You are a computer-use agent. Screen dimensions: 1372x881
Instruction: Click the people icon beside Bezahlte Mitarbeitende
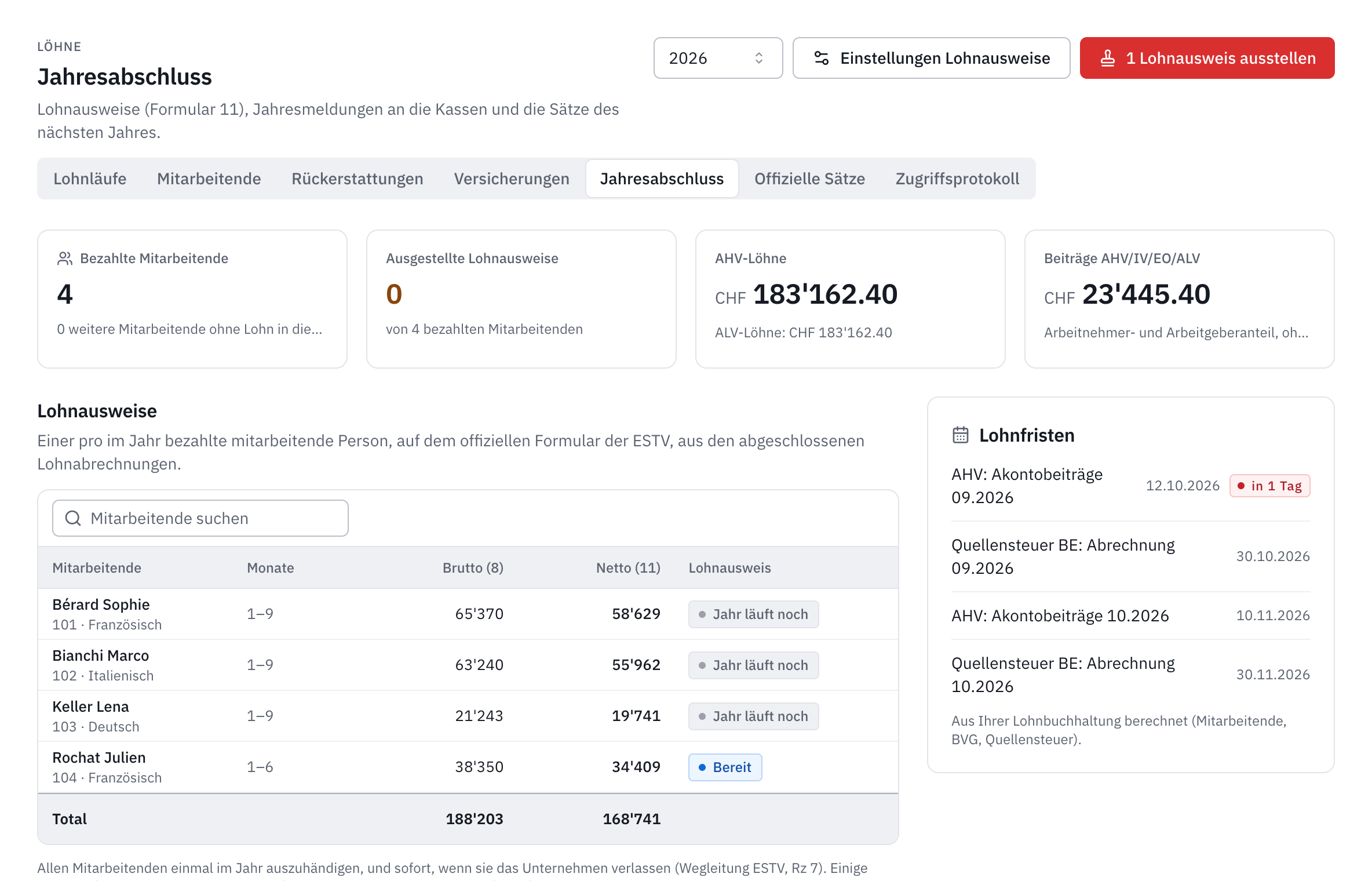[x=65, y=259]
